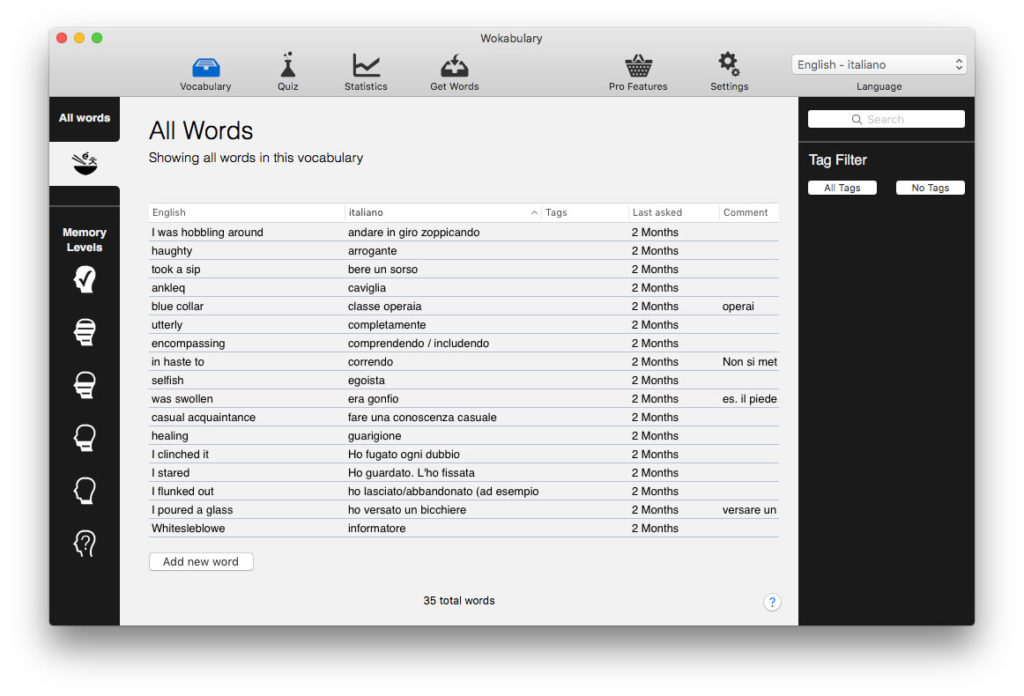This screenshot has height=696, width=1024.
Task: Select the 'utterly' word row
Action: click(464, 325)
